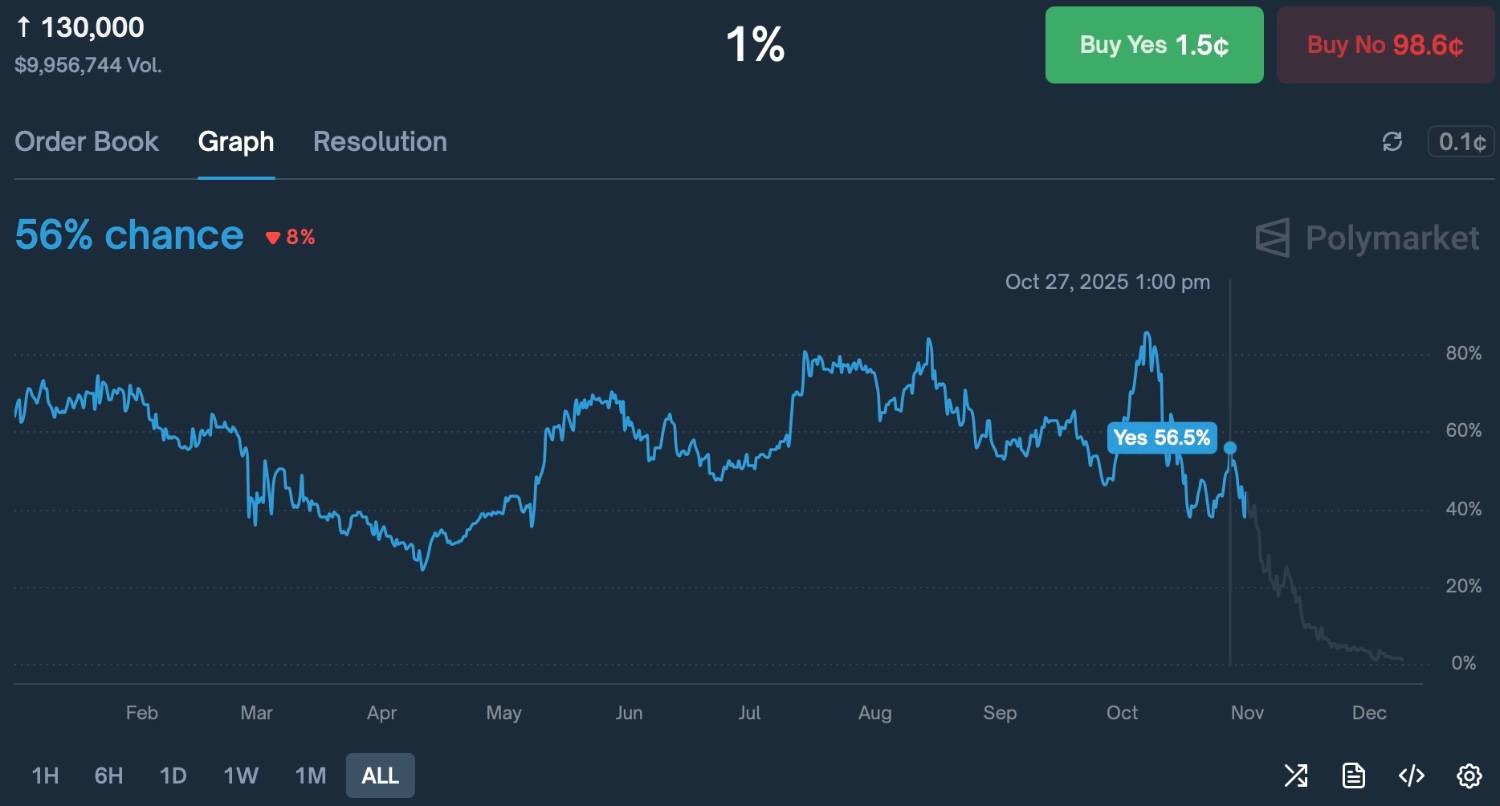The width and height of the screenshot is (1500, 806).
Task: Click the shuffle arrows icon below the chart
Action: [1296, 775]
